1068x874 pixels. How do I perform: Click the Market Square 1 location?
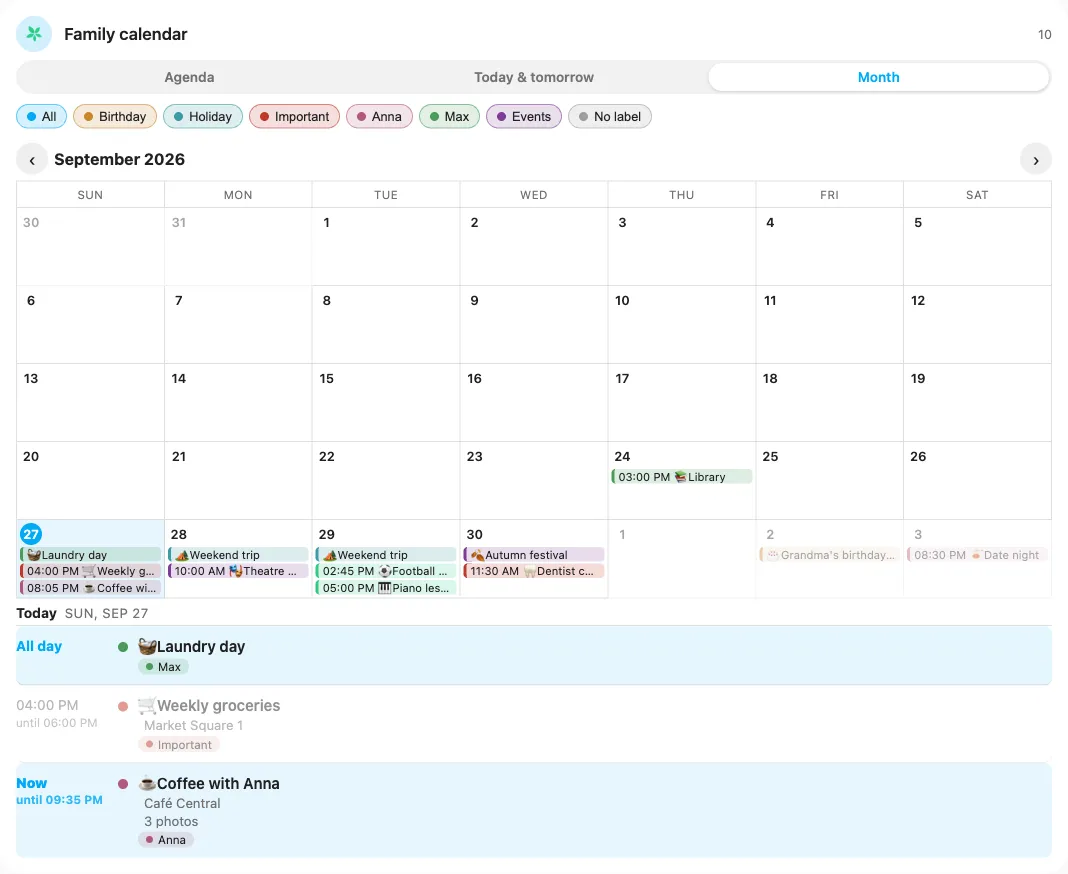[193, 725]
